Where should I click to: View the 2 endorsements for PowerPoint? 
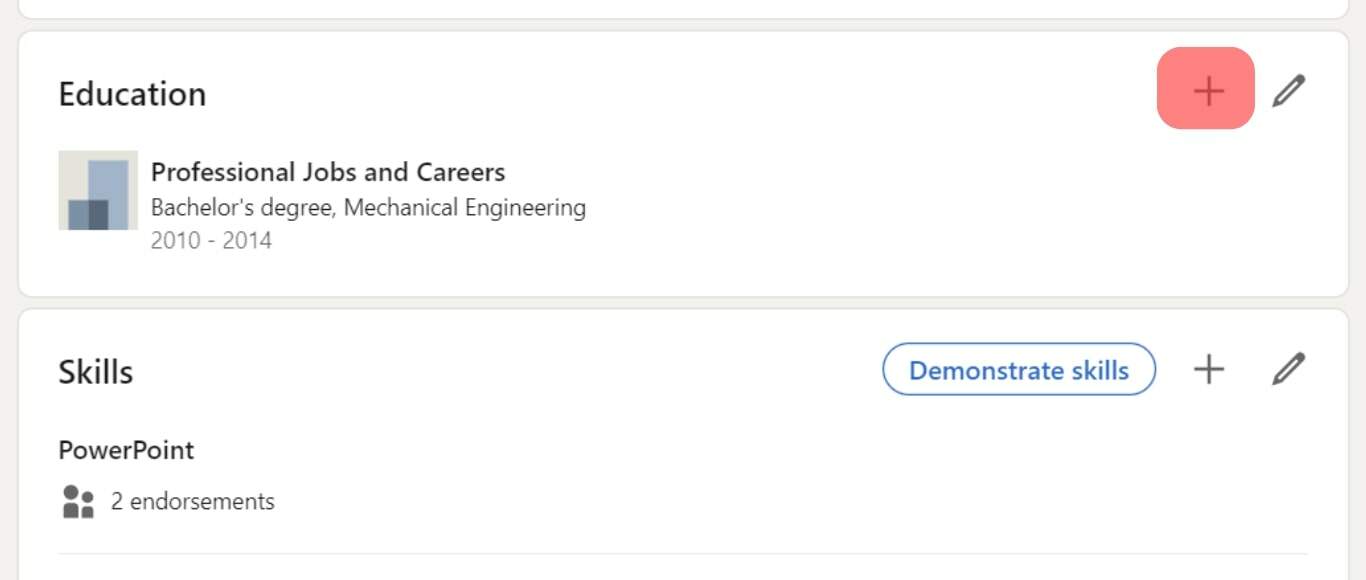point(194,501)
